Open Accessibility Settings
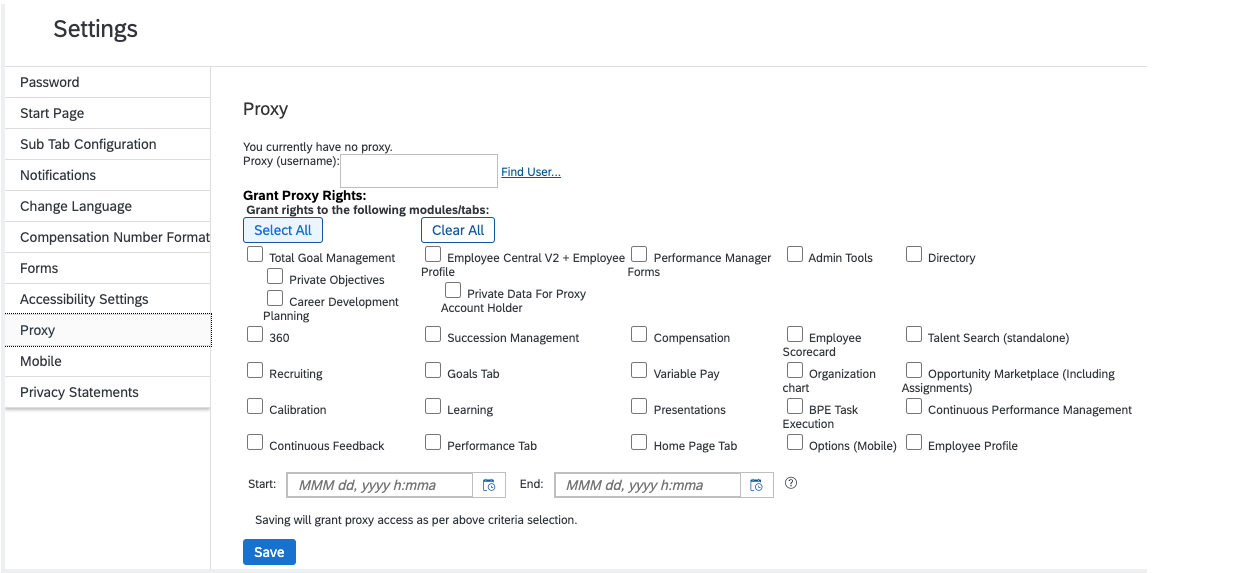 coord(108,299)
